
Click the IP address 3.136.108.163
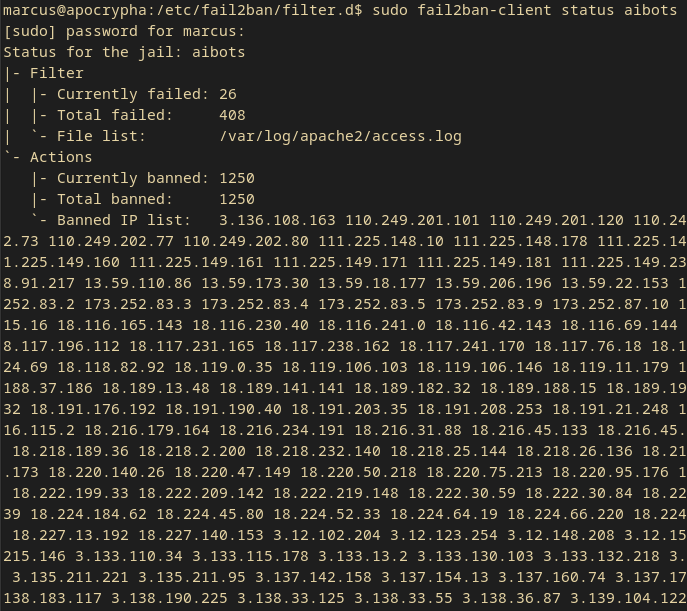point(277,220)
